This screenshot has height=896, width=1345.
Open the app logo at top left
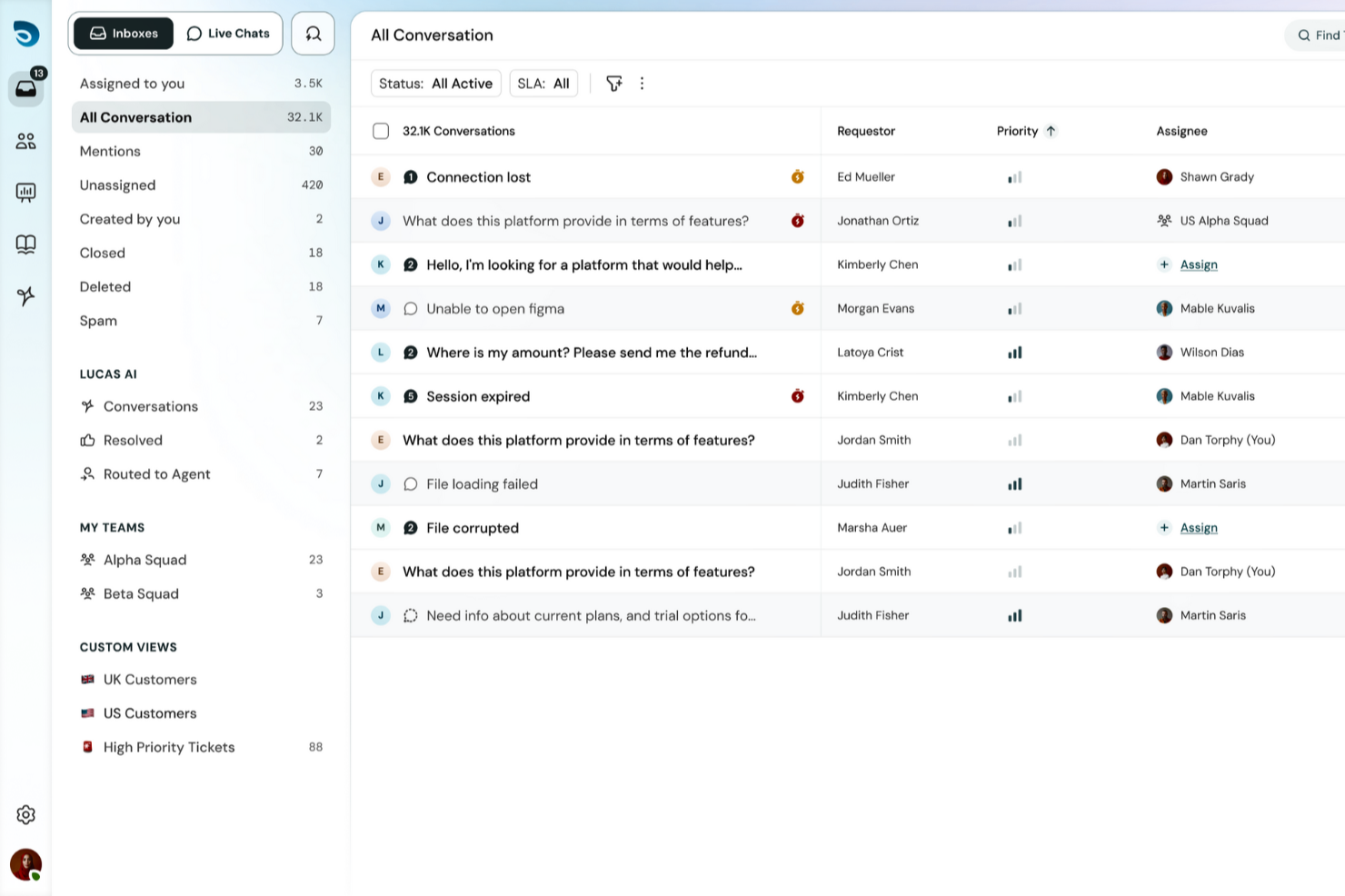pyautogui.click(x=26, y=34)
